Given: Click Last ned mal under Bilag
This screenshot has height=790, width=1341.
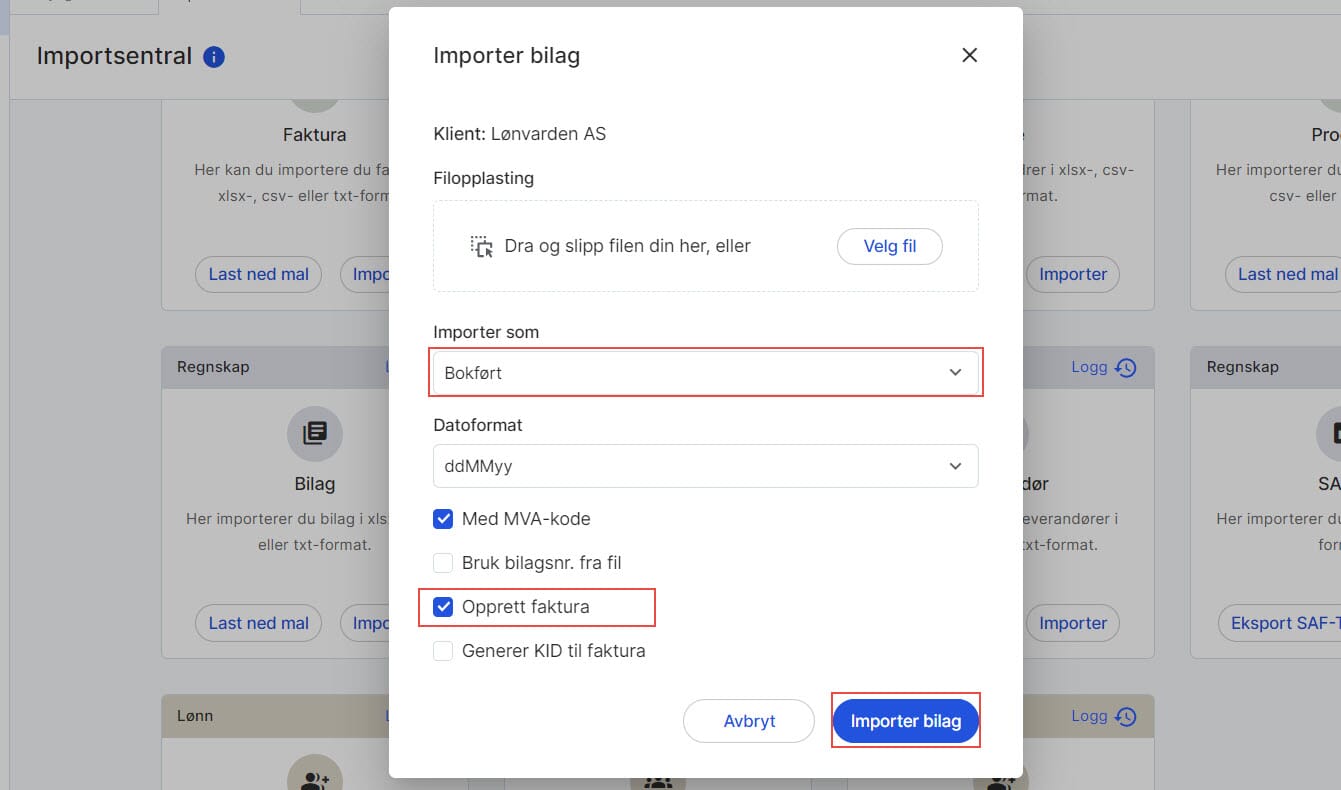Looking at the screenshot, I should (x=258, y=623).
